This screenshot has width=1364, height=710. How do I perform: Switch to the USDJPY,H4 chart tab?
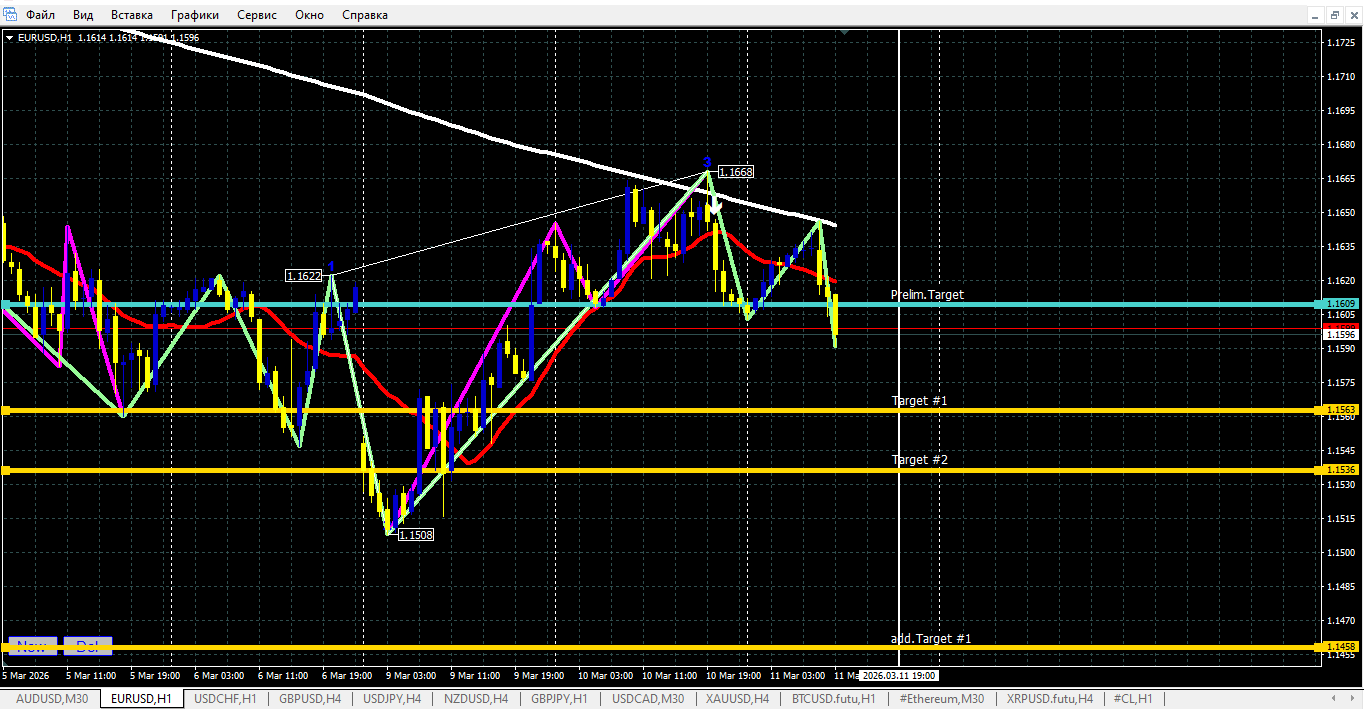(394, 698)
